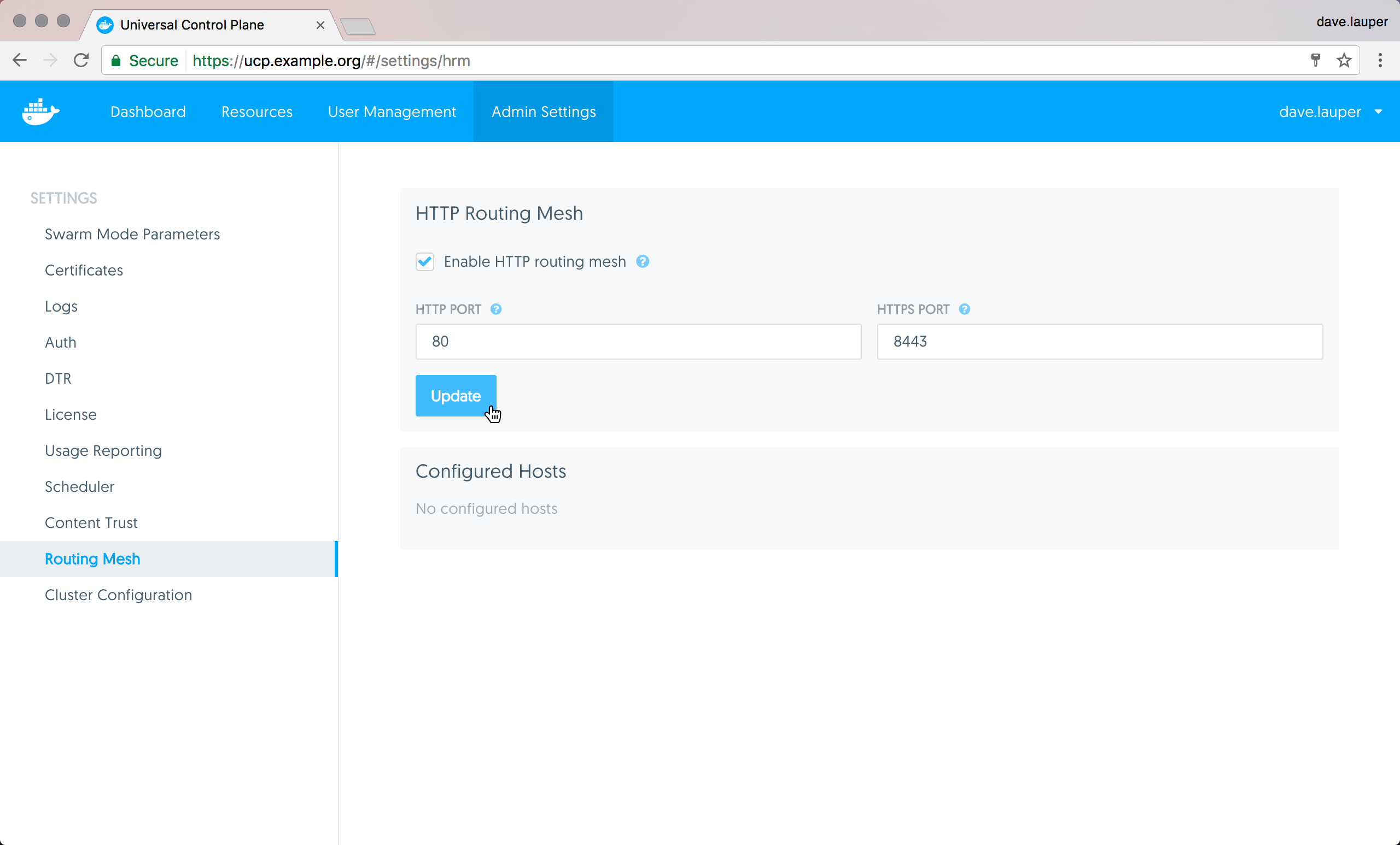Close the Universal Control Plane tab
This screenshot has height=845, width=1400.
point(320,25)
